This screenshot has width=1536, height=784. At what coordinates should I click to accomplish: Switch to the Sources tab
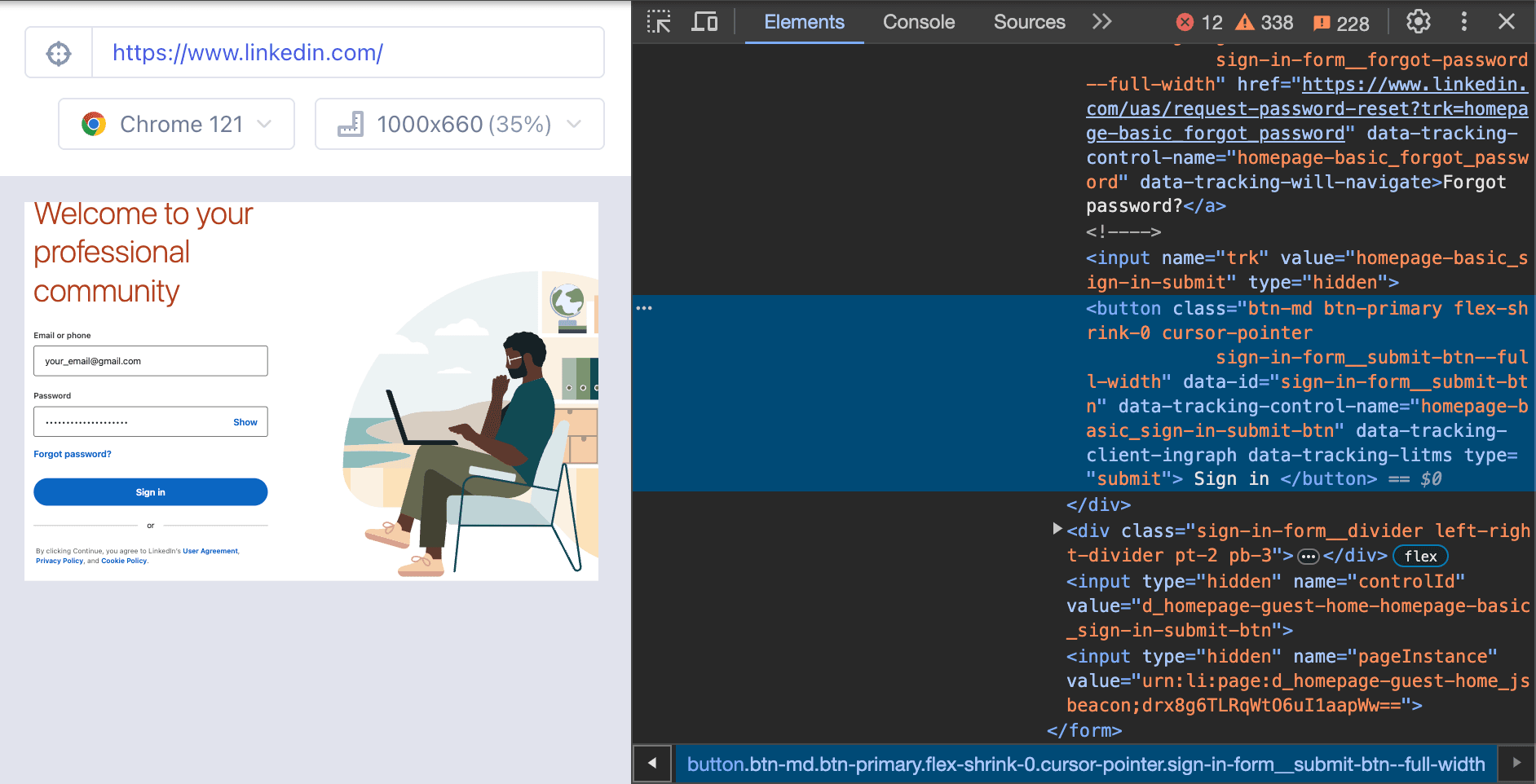coord(1029,22)
